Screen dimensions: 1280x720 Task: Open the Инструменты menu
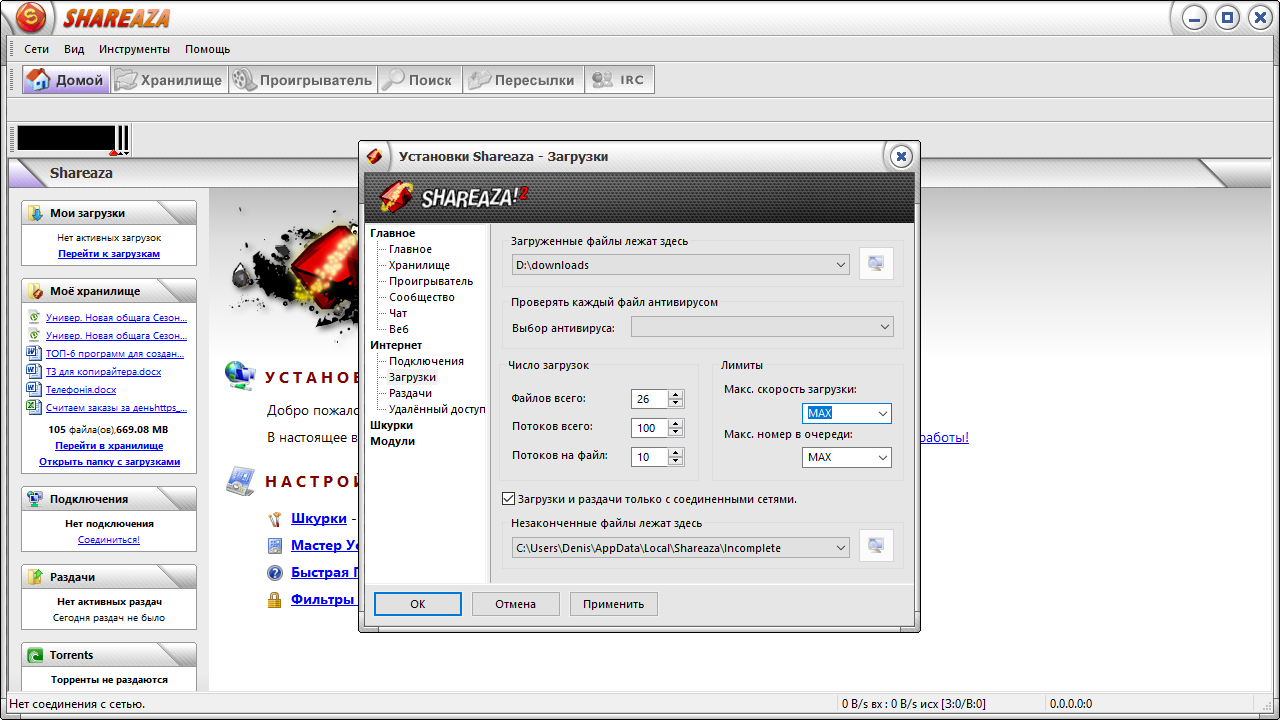click(x=135, y=49)
